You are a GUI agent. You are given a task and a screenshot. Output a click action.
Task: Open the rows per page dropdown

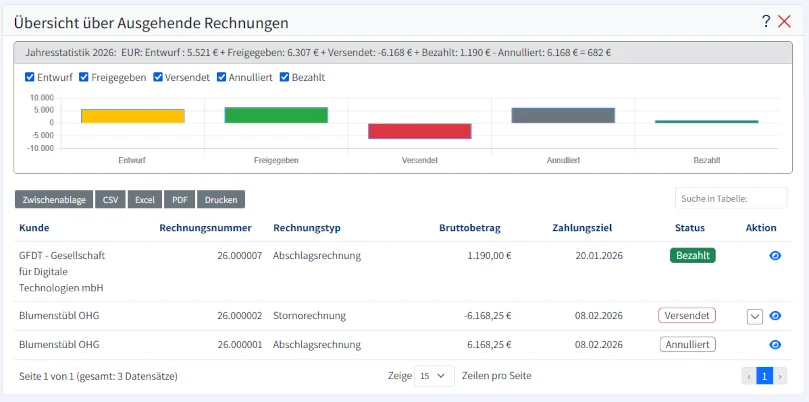[434, 376]
